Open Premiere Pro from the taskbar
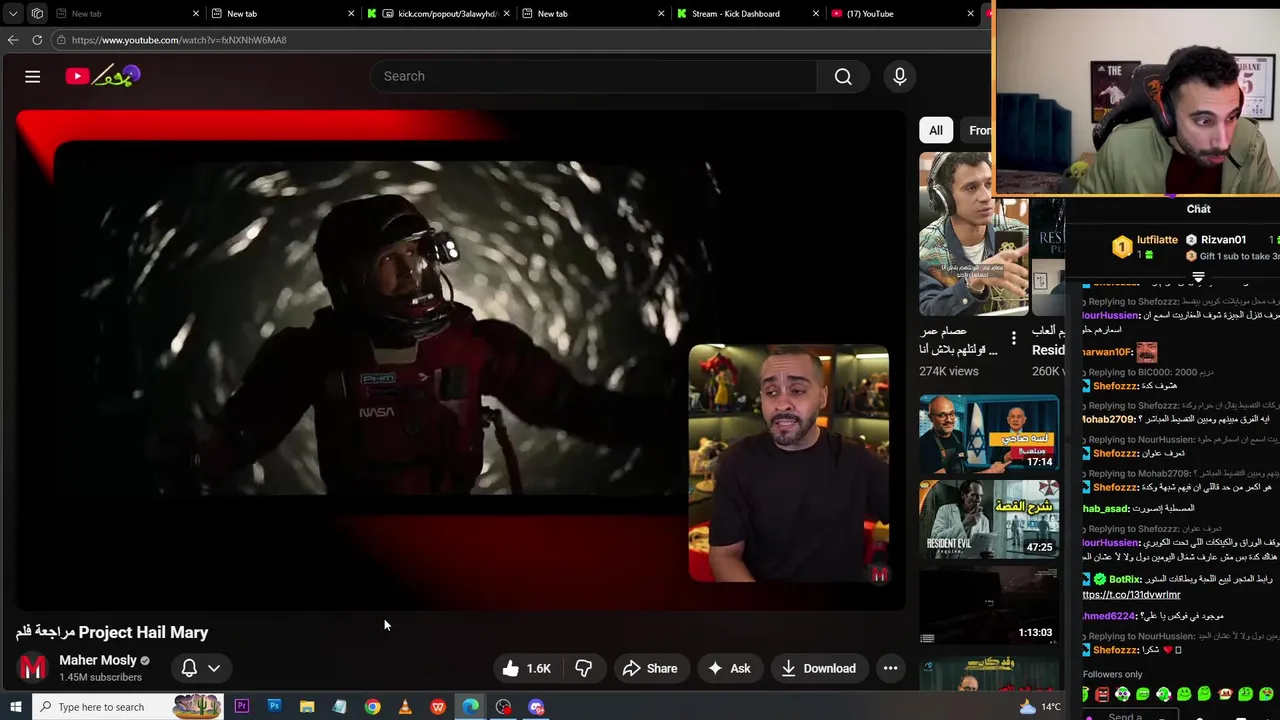 241,707
